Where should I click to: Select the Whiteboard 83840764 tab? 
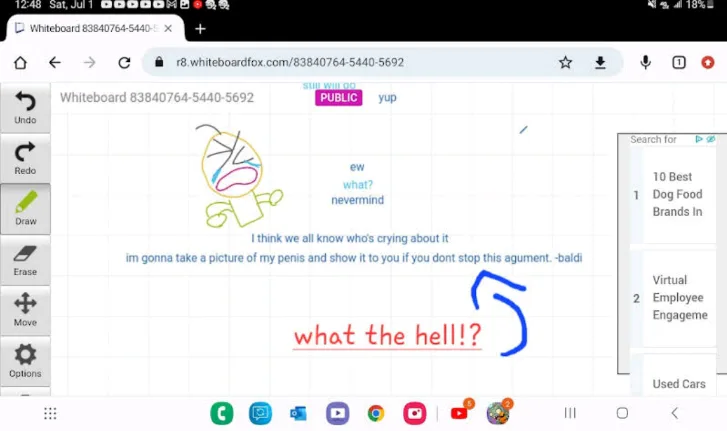coord(95,28)
